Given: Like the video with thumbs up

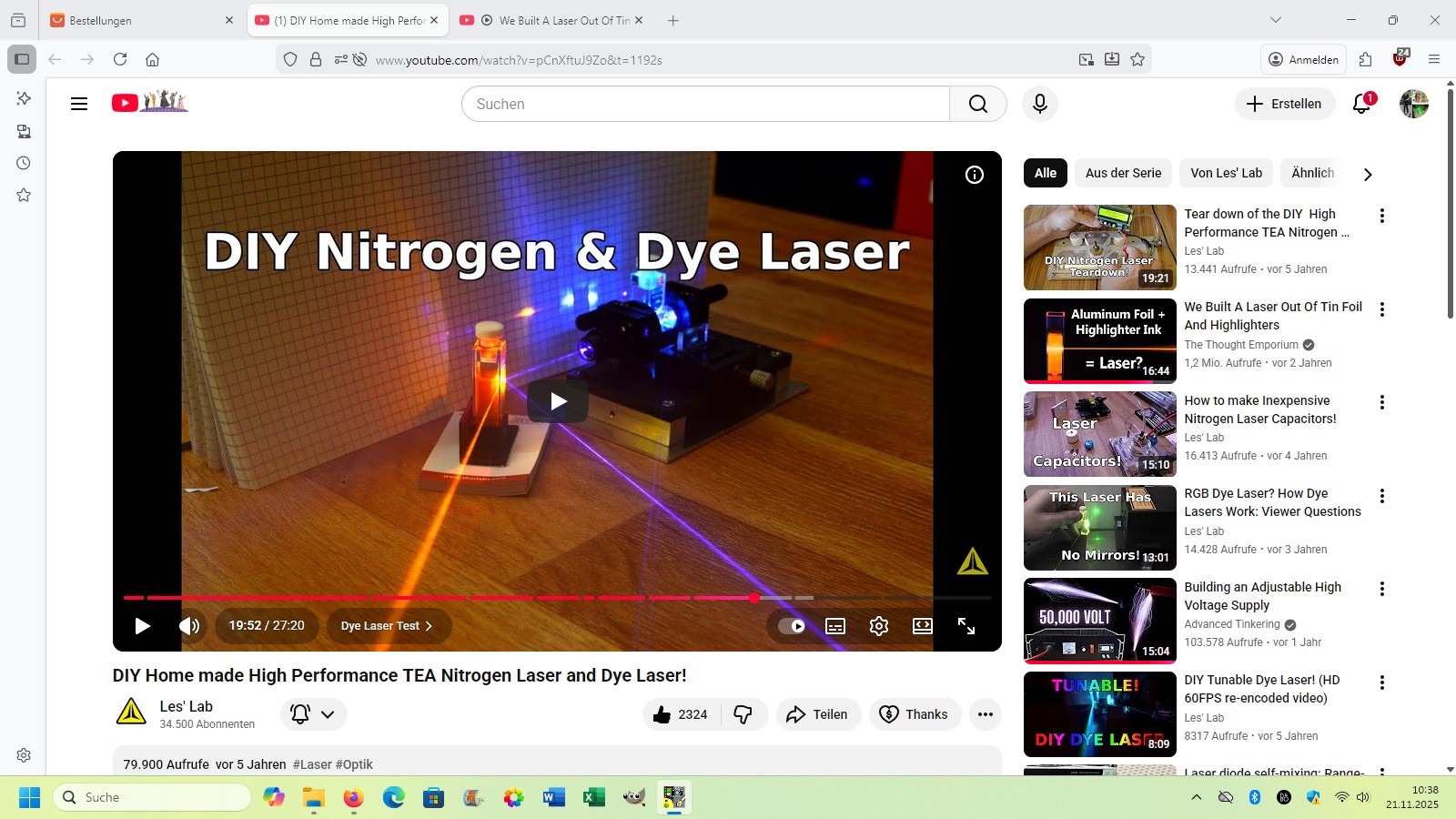Looking at the screenshot, I should 682,714.
